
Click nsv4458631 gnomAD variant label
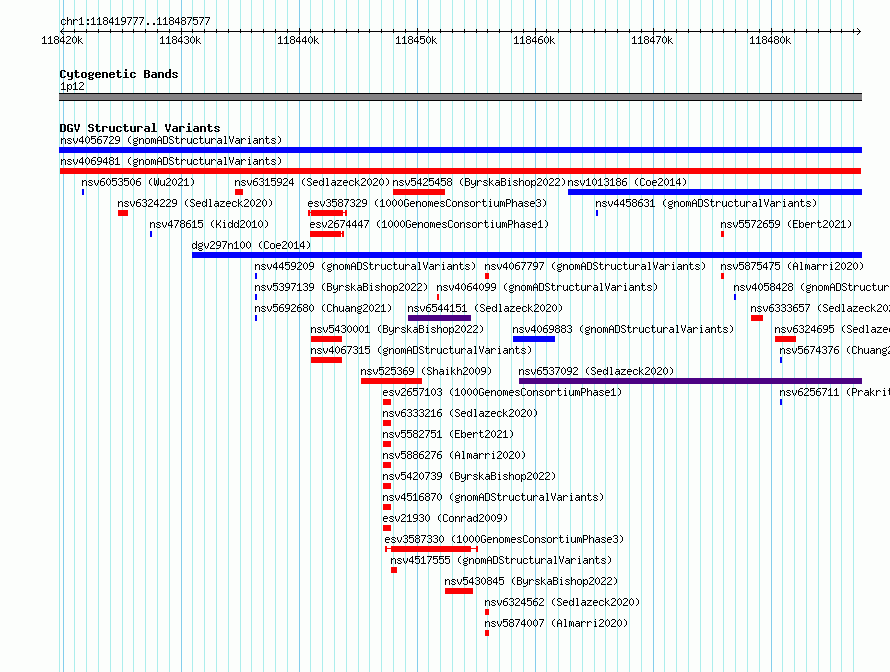coord(706,203)
